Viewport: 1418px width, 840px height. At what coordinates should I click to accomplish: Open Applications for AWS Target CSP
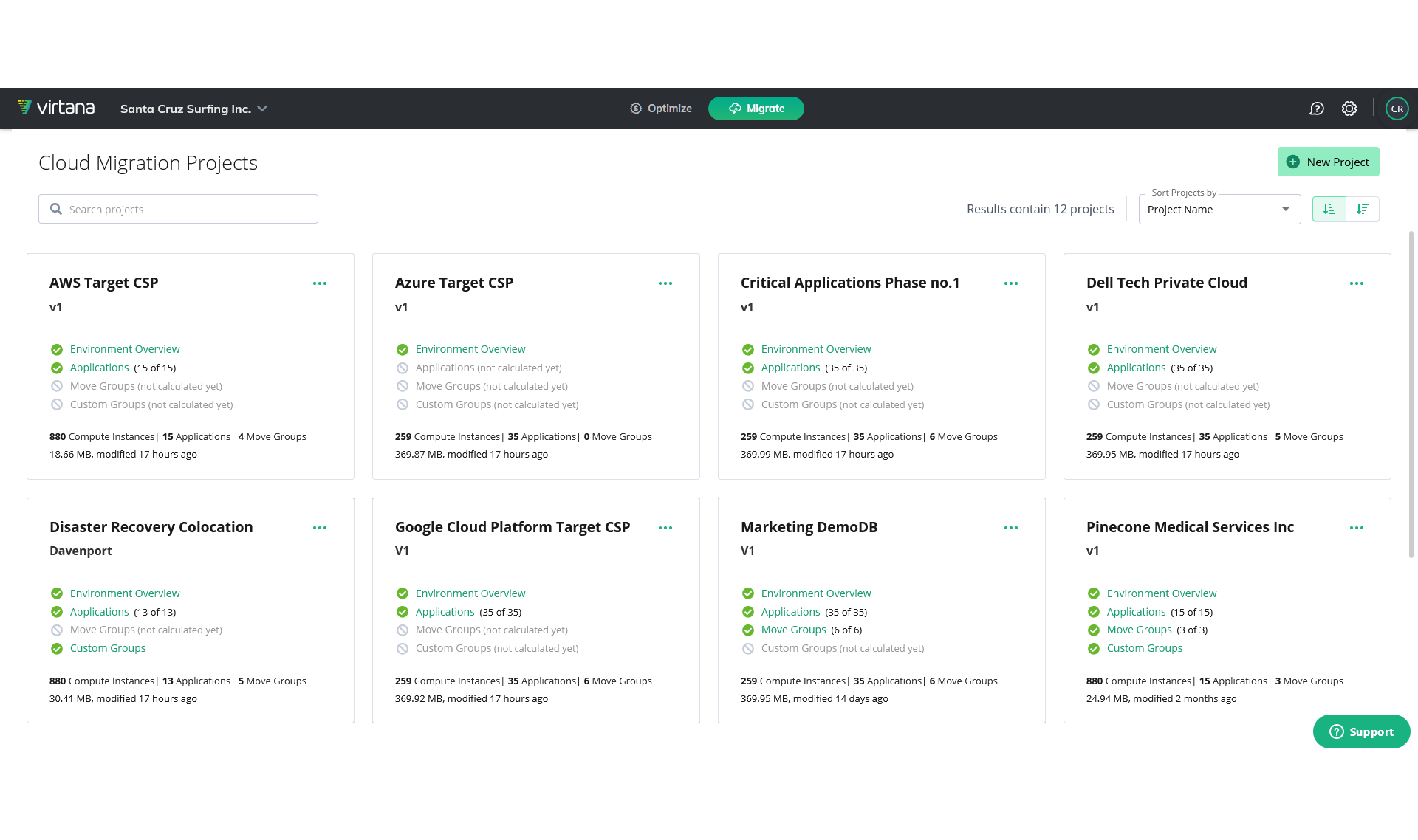tap(99, 368)
